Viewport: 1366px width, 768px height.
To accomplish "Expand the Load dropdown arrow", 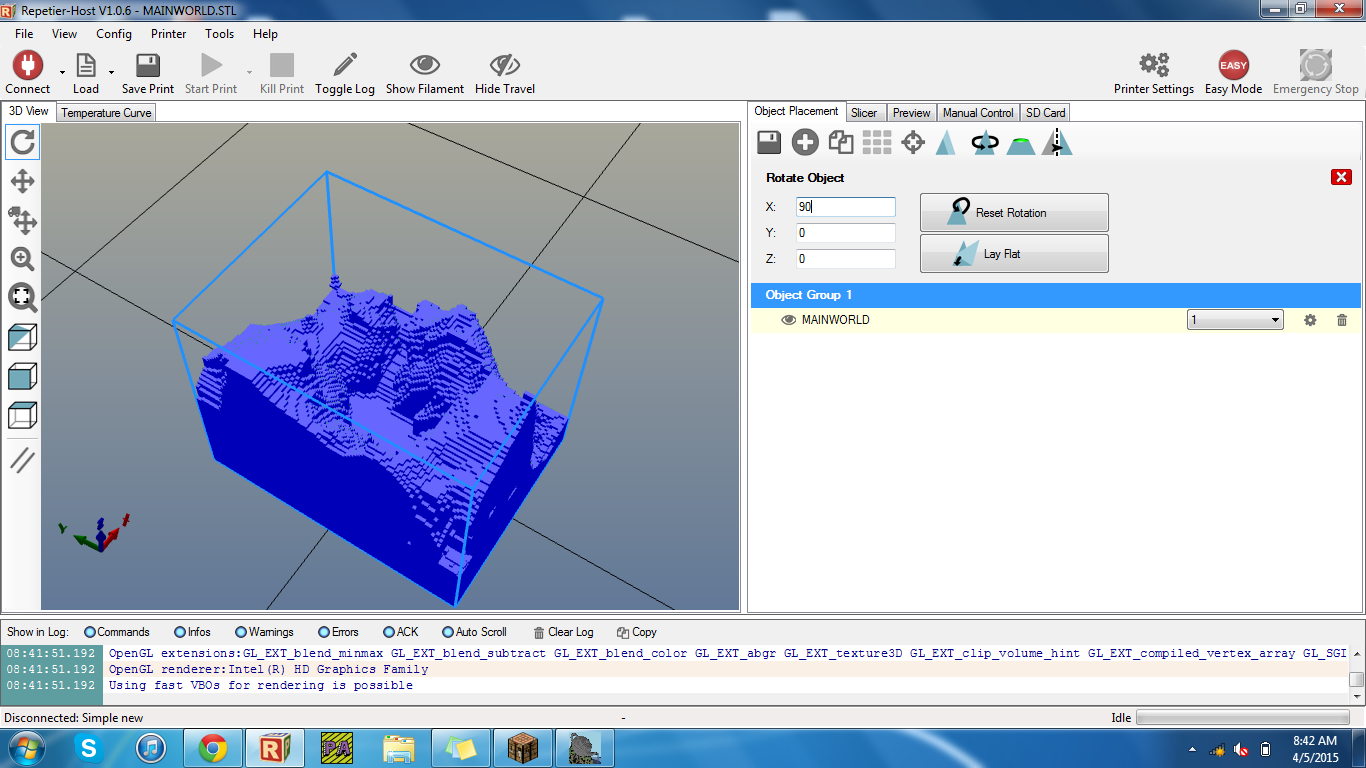I will point(111,72).
